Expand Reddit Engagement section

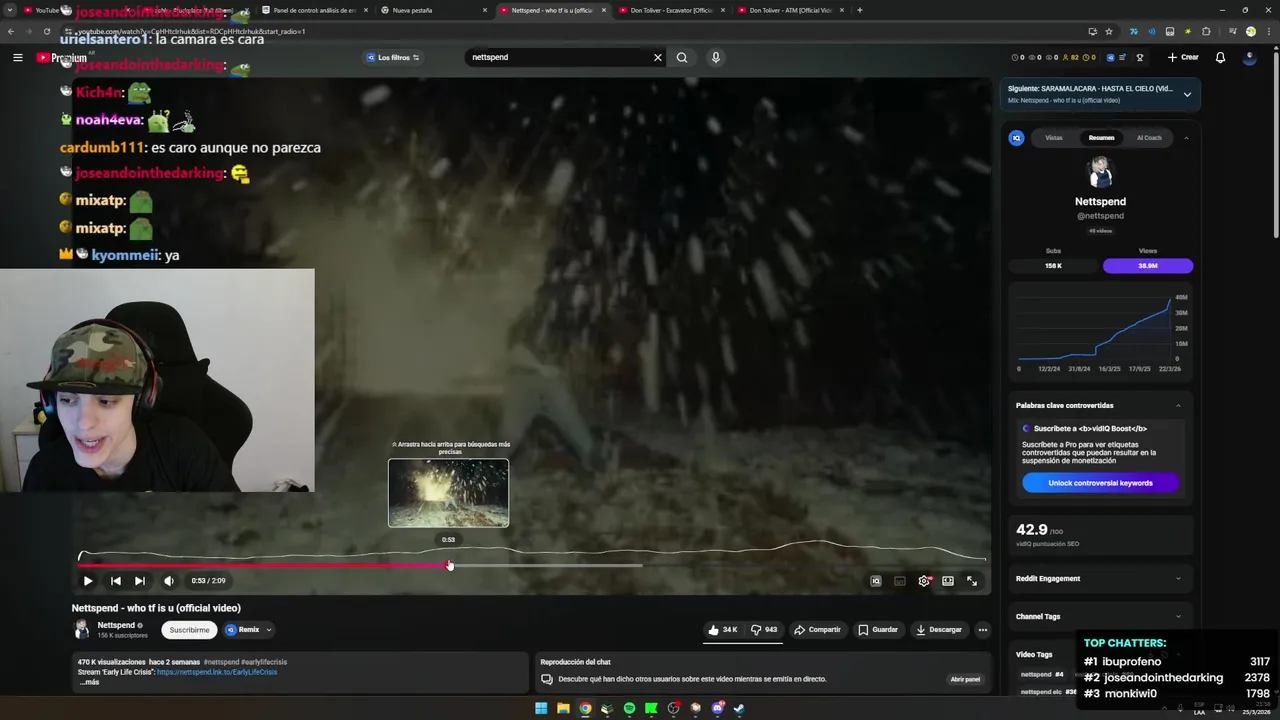[1100, 579]
